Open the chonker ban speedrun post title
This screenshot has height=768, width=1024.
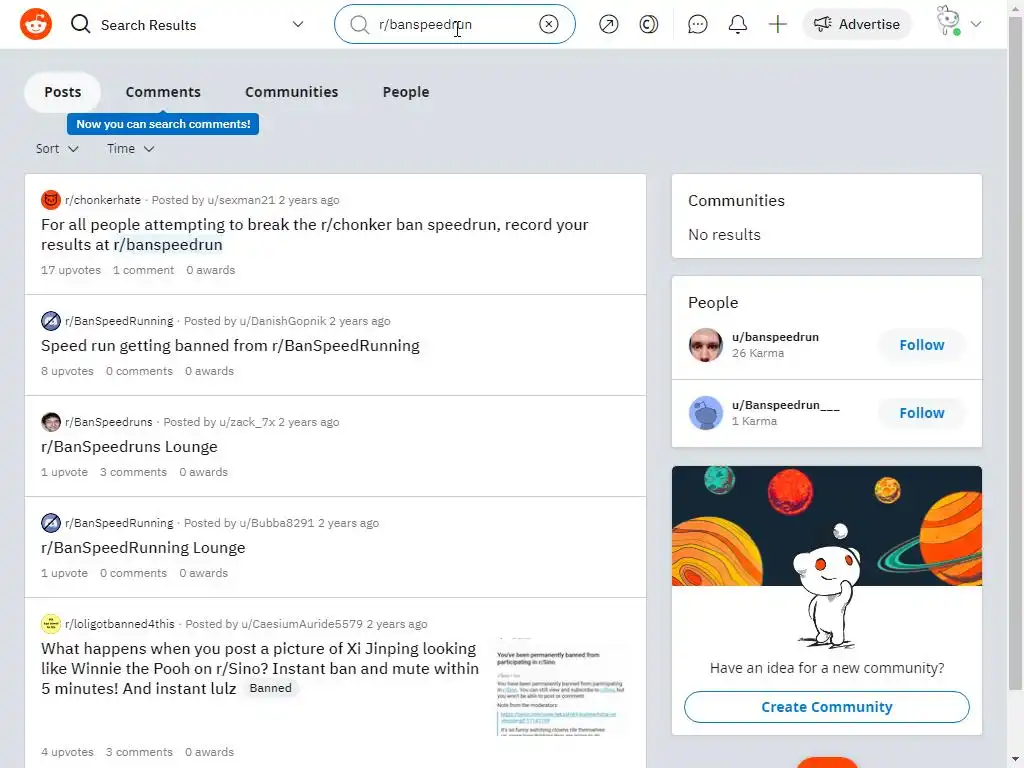coord(315,234)
